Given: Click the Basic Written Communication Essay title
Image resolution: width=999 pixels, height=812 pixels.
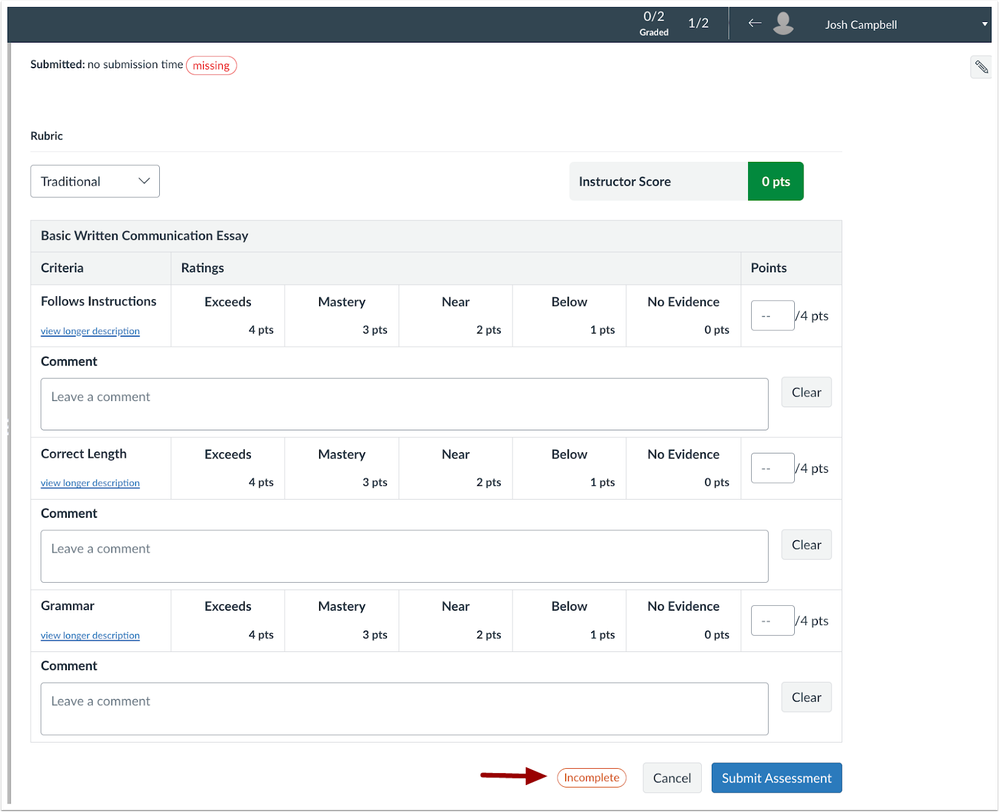Looking at the screenshot, I should pos(145,235).
